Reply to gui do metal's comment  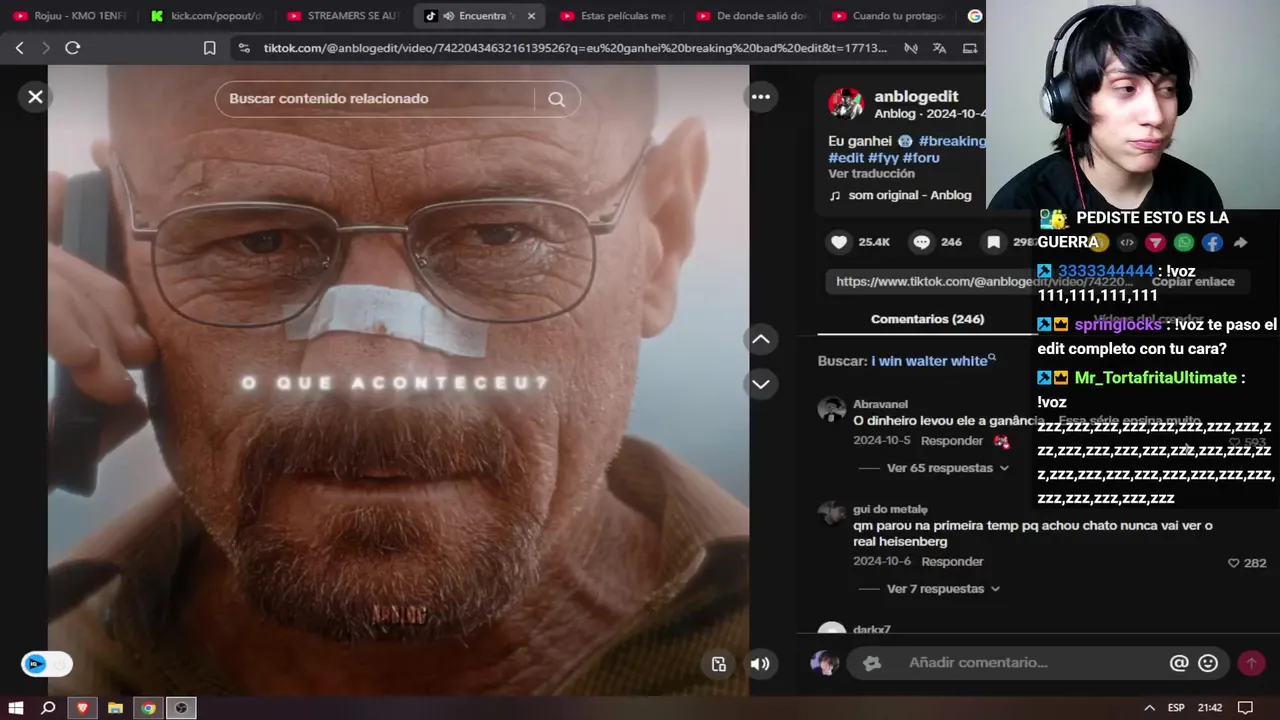pyautogui.click(x=952, y=562)
